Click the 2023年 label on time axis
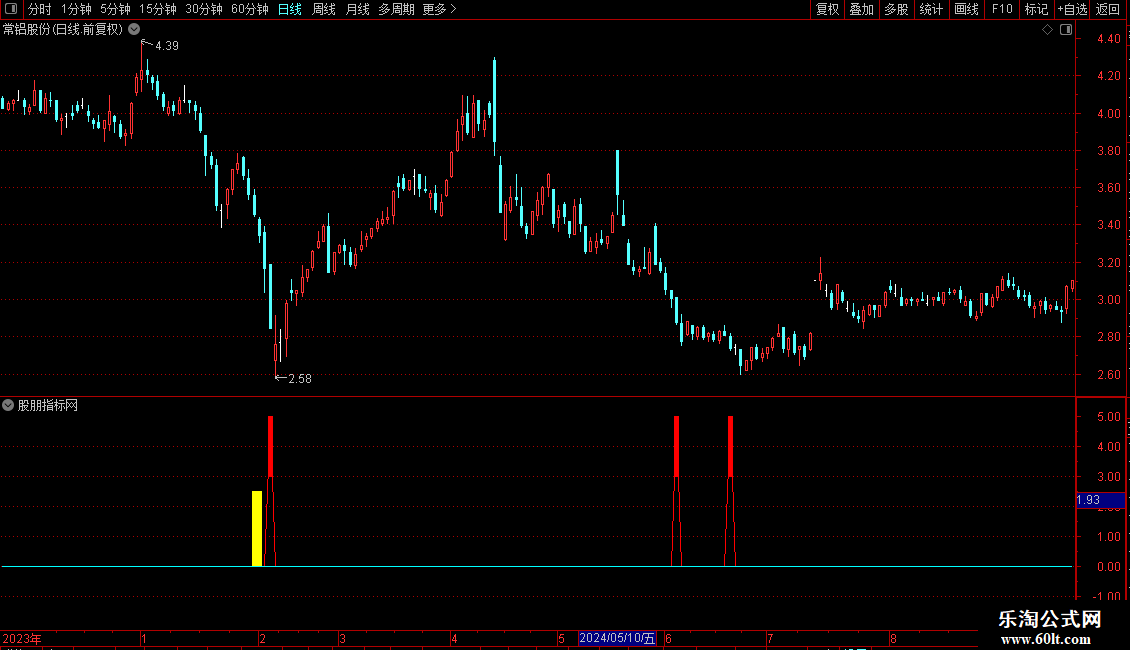1130x650 pixels. [x=22, y=638]
